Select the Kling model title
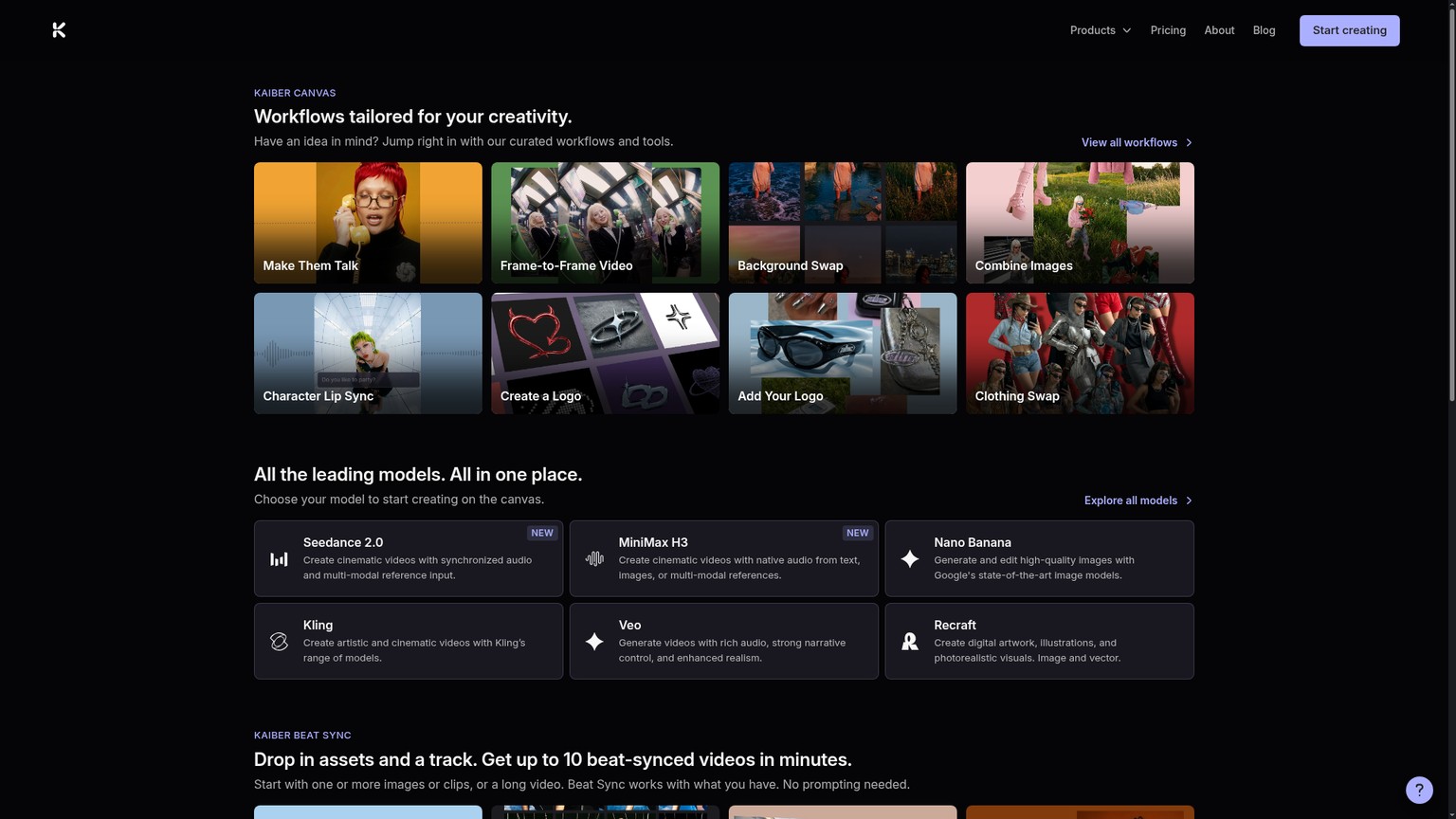The width and height of the screenshot is (1456, 819). click(x=318, y=625)
